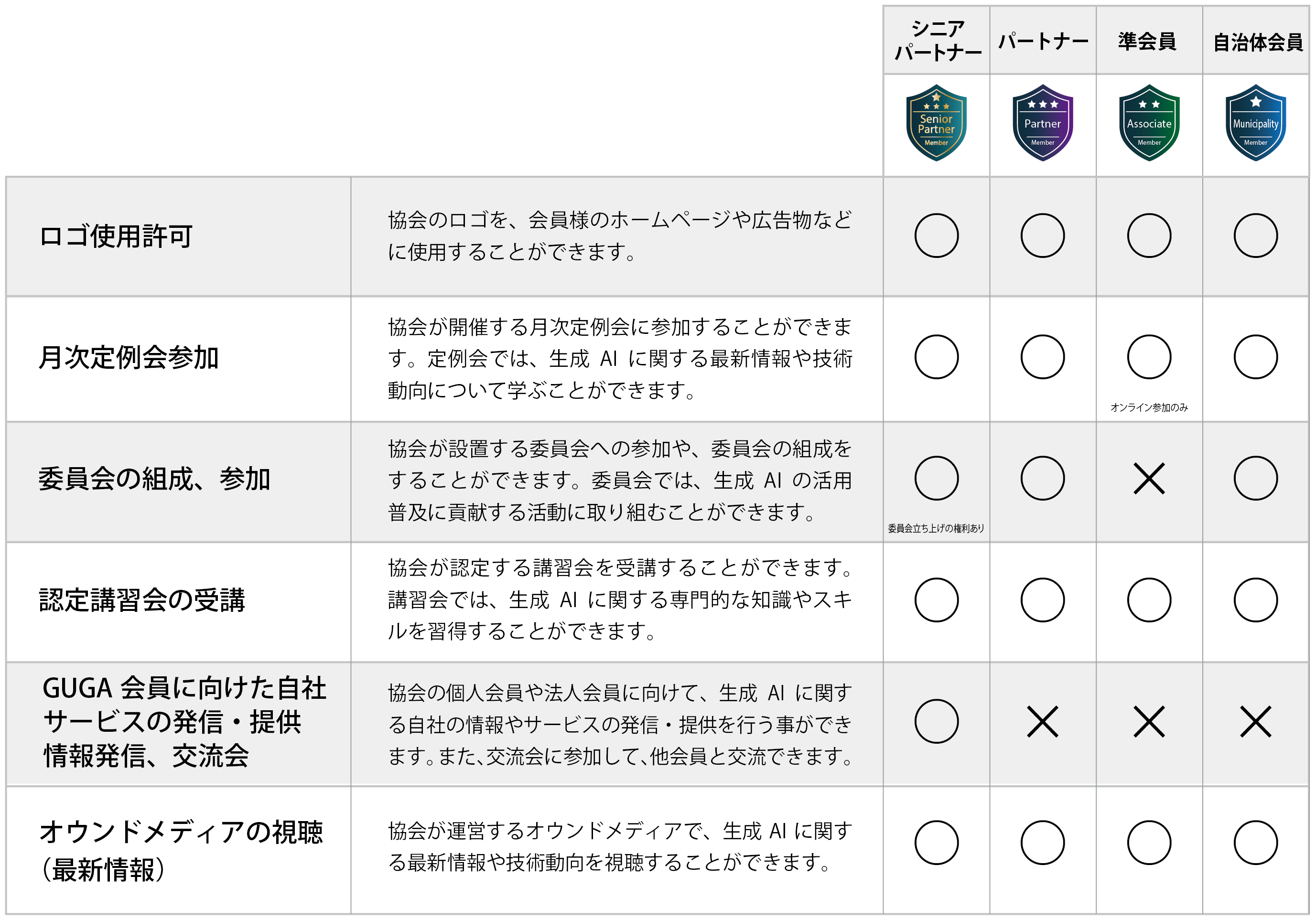The width and height of the screenshot is (1316, 919).
Task: Click the 認定講習会の受講 row title
Action: coord(141,600)
